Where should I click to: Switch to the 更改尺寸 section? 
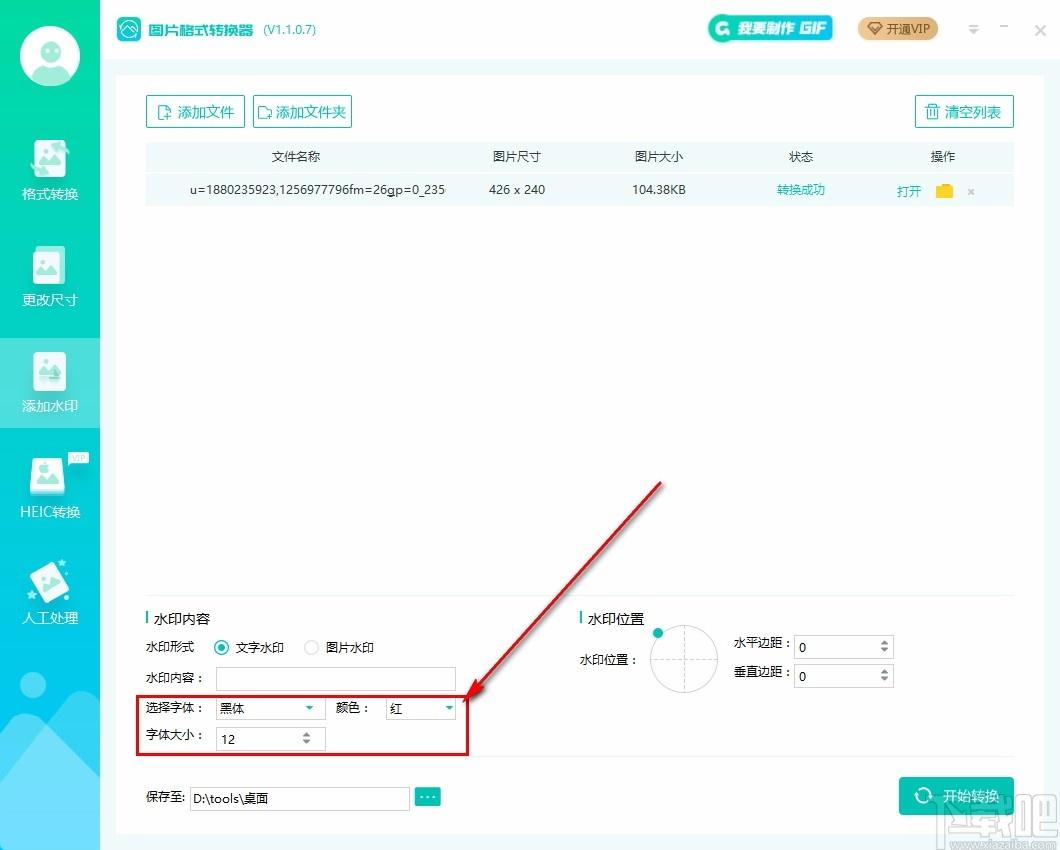click(x=49, y=276)
